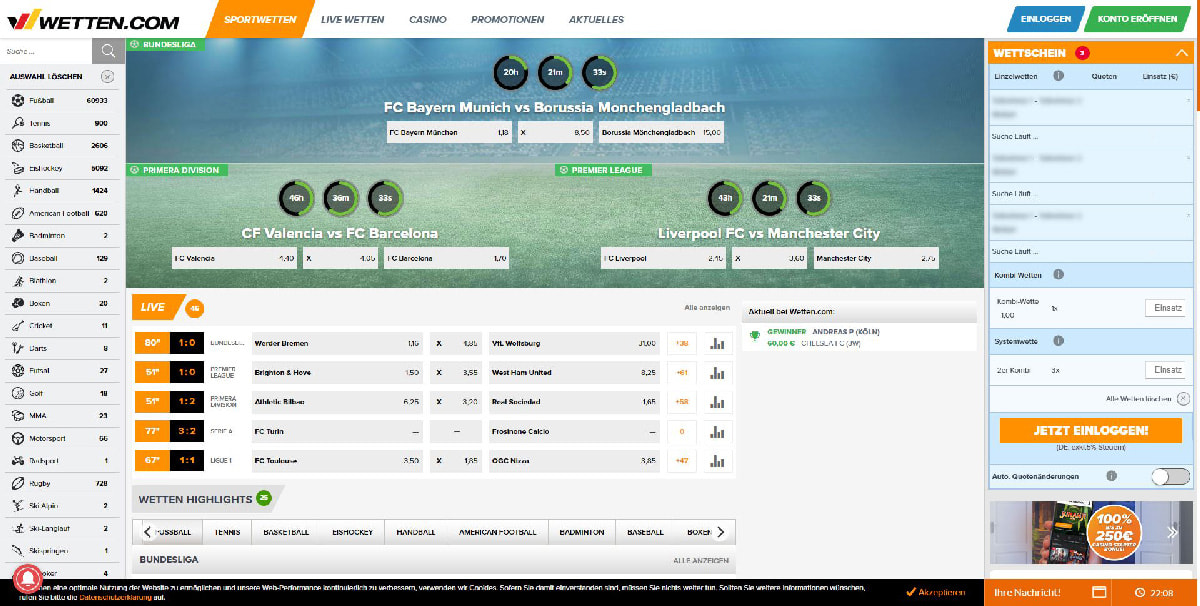
Task: Open the Promotionen tab
Action: 508,19
